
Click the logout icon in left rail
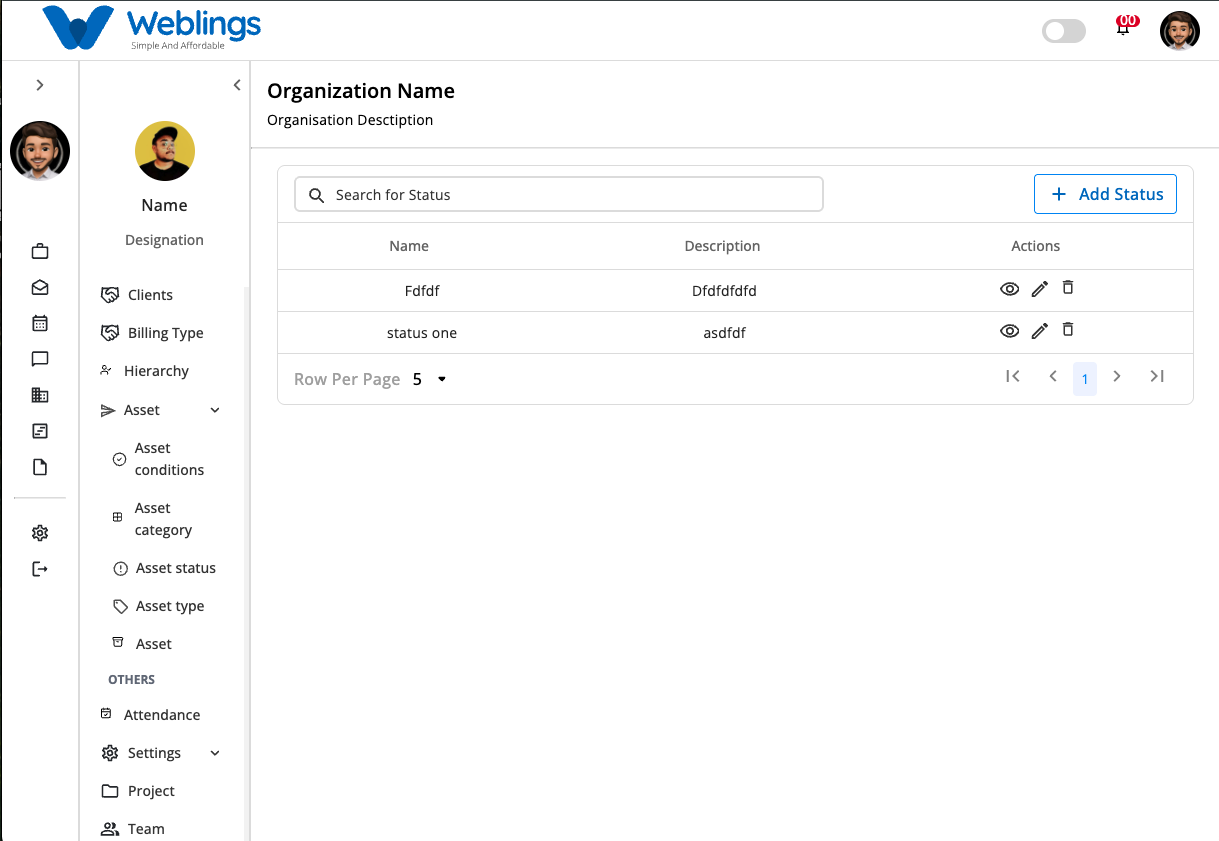point(40,569)
